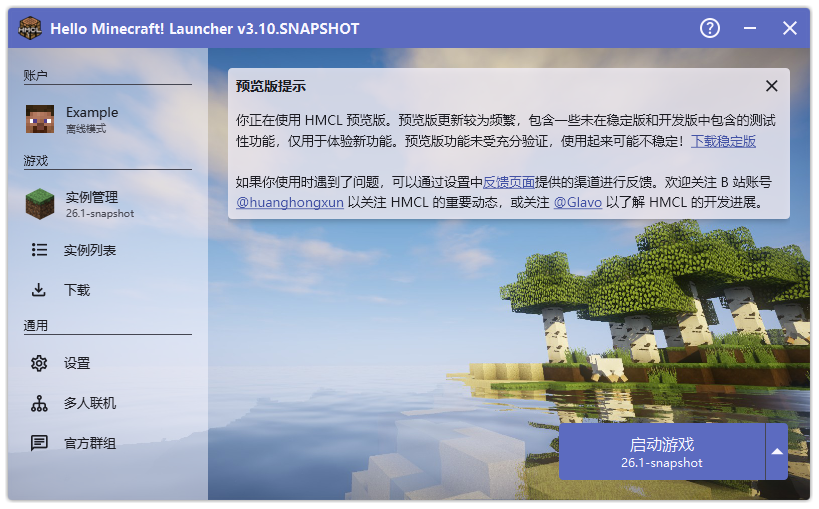This screenshot has width=819, height=509.
Task: Click the download arrow icon
Action: click(39, 290)
